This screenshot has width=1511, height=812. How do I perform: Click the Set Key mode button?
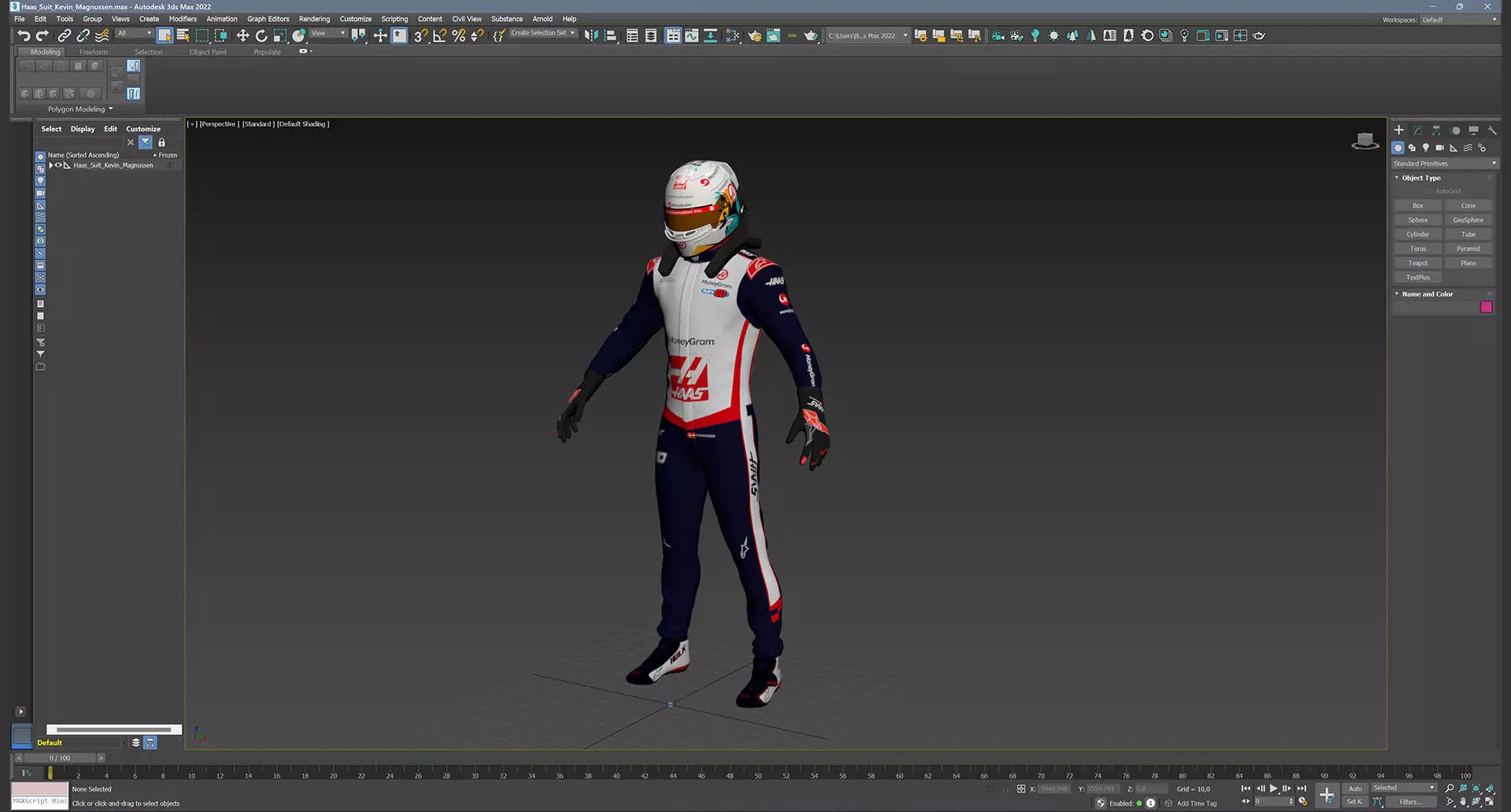coord(1355,802)
